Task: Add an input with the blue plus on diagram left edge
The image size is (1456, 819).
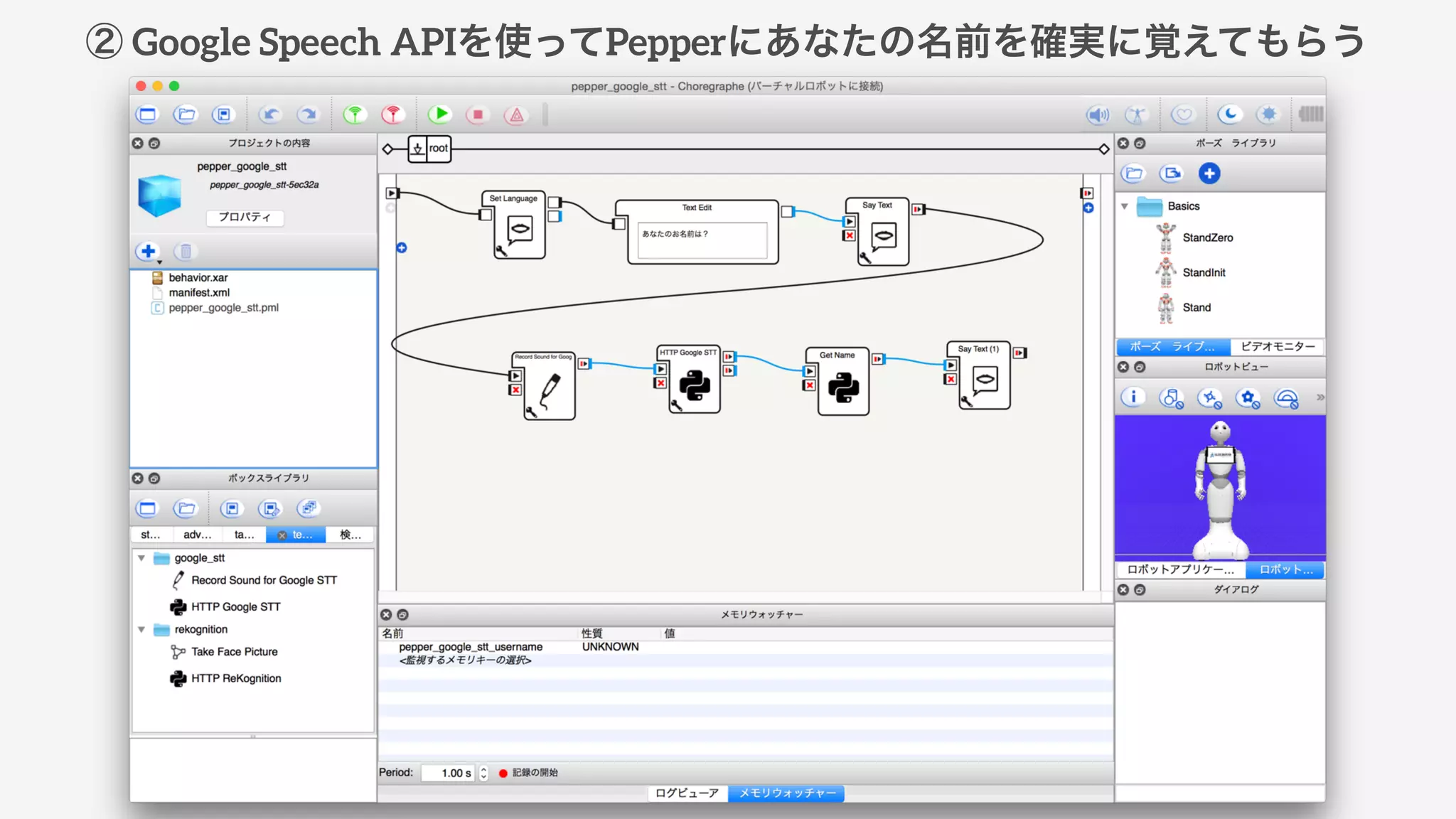Action: (402, 247)
